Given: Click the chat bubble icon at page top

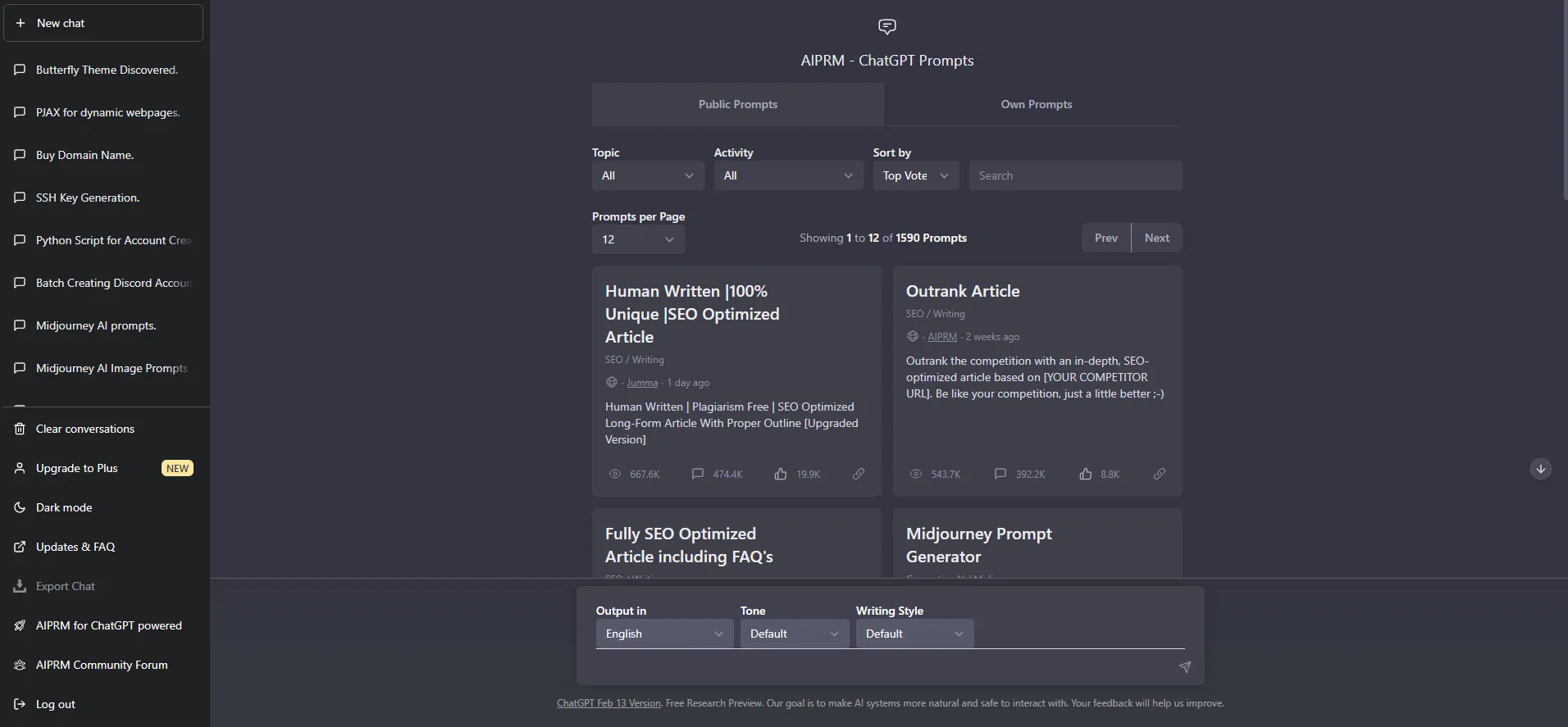Looking at the screenshot, I should (x=887, y=26).
